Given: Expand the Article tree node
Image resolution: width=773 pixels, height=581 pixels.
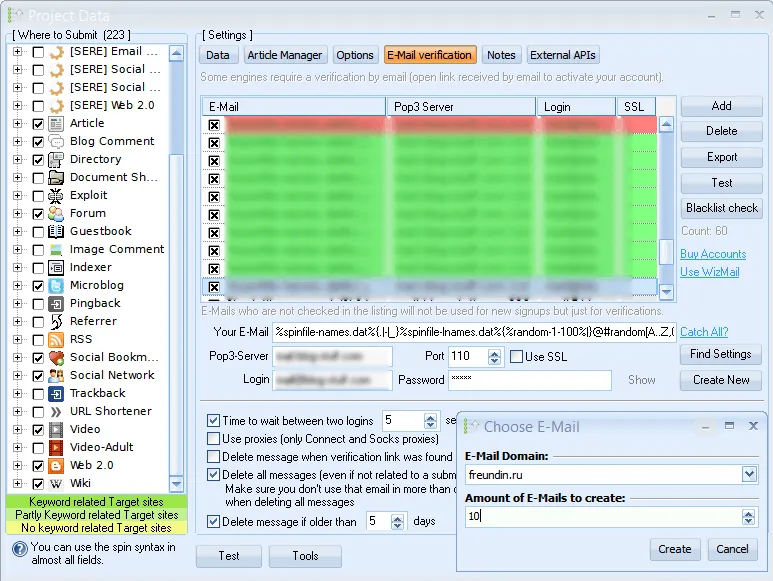Looking at the screenshot, I should [17, 124].
